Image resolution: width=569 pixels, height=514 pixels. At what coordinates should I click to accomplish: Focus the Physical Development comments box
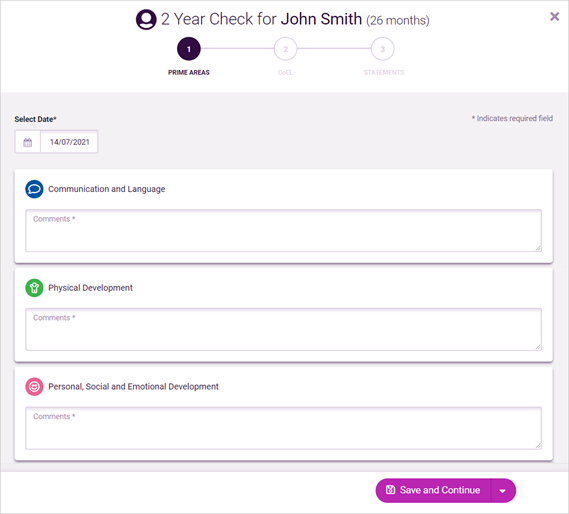pyautogui.click(x=283, y=329)
